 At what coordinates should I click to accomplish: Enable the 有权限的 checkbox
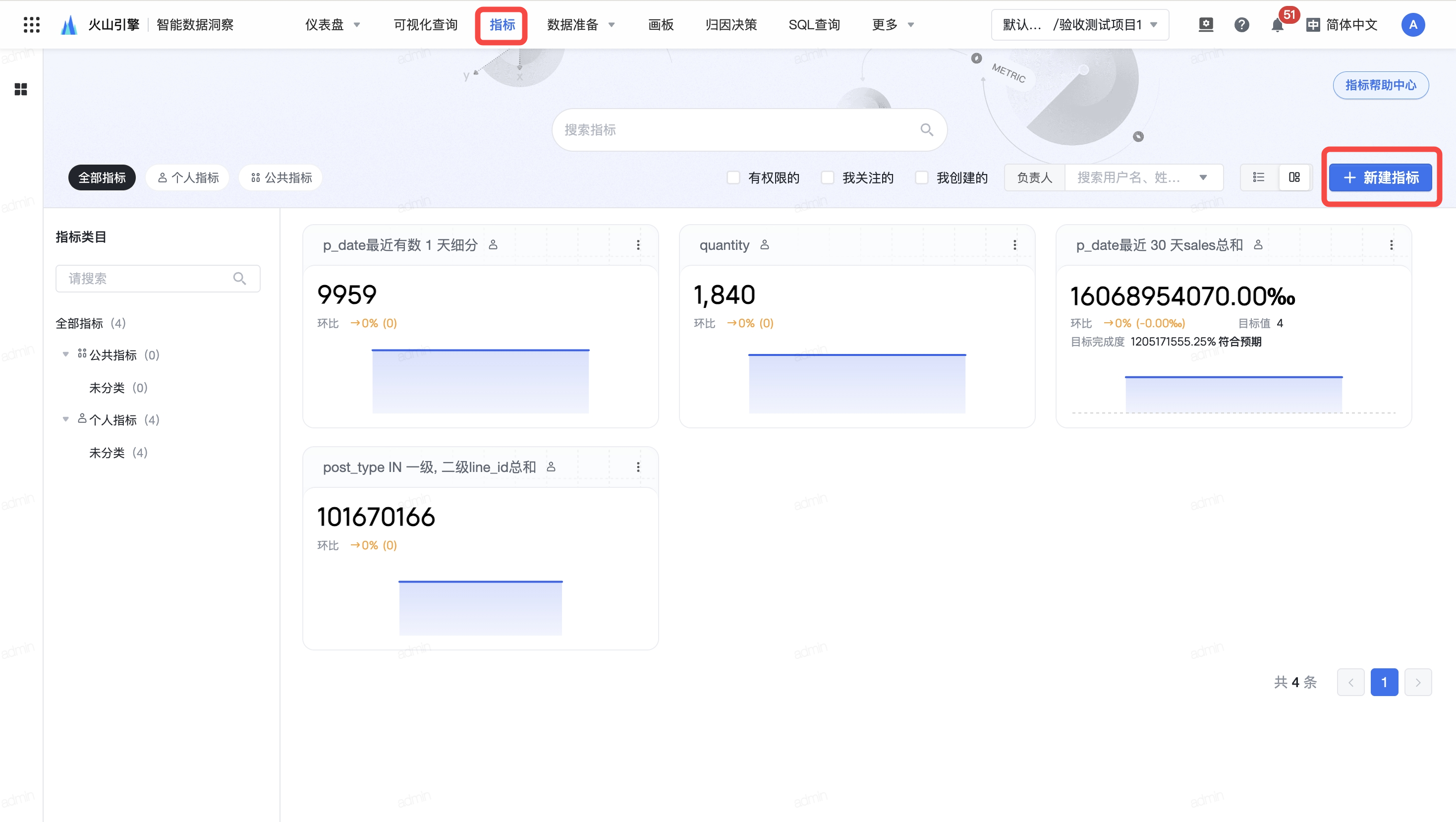[733, 177]
